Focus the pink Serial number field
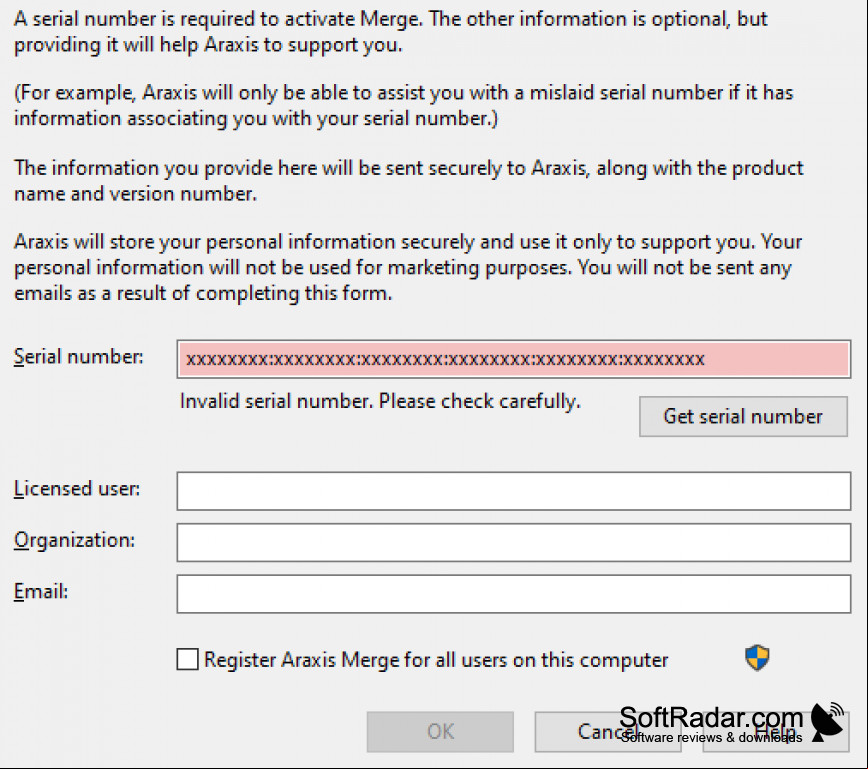 point(514,359)
